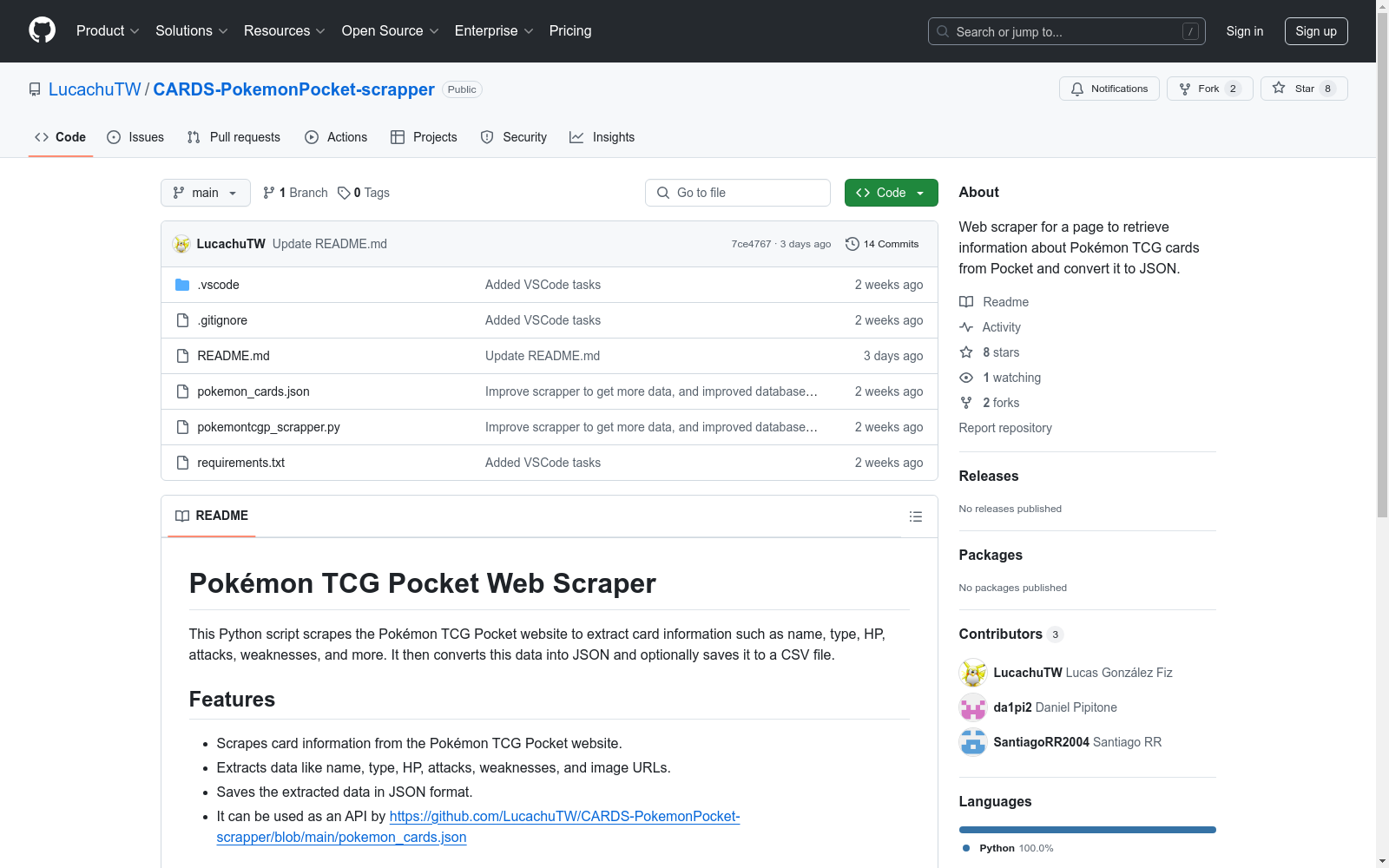The image size is (1389, 868).
Task: Open the .vscode folder icon
Action: tap(182, 285)
